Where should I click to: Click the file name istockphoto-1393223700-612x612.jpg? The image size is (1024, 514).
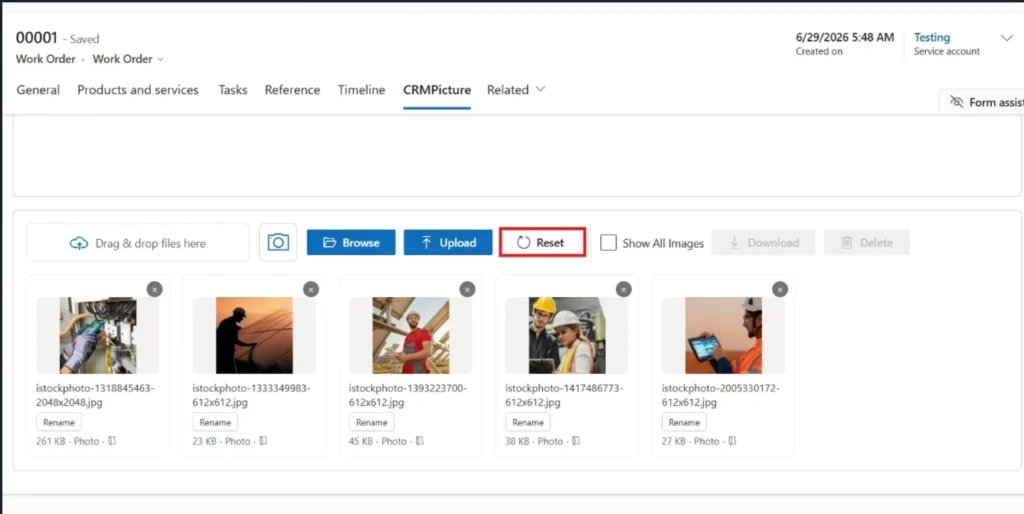[x=408, y=395]
